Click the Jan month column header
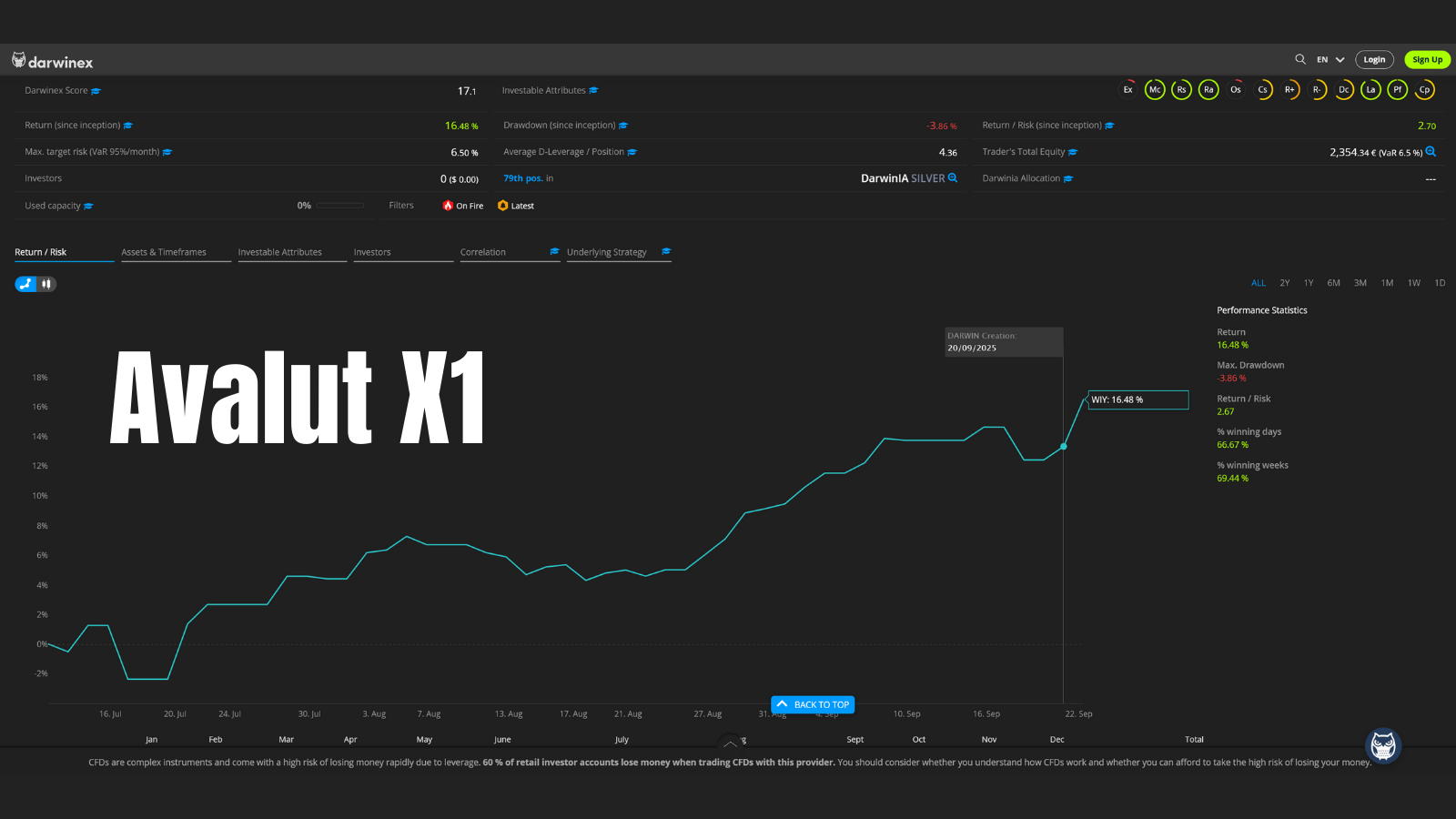Screen dimensions: 1456x819 click(x=151, y=740)
